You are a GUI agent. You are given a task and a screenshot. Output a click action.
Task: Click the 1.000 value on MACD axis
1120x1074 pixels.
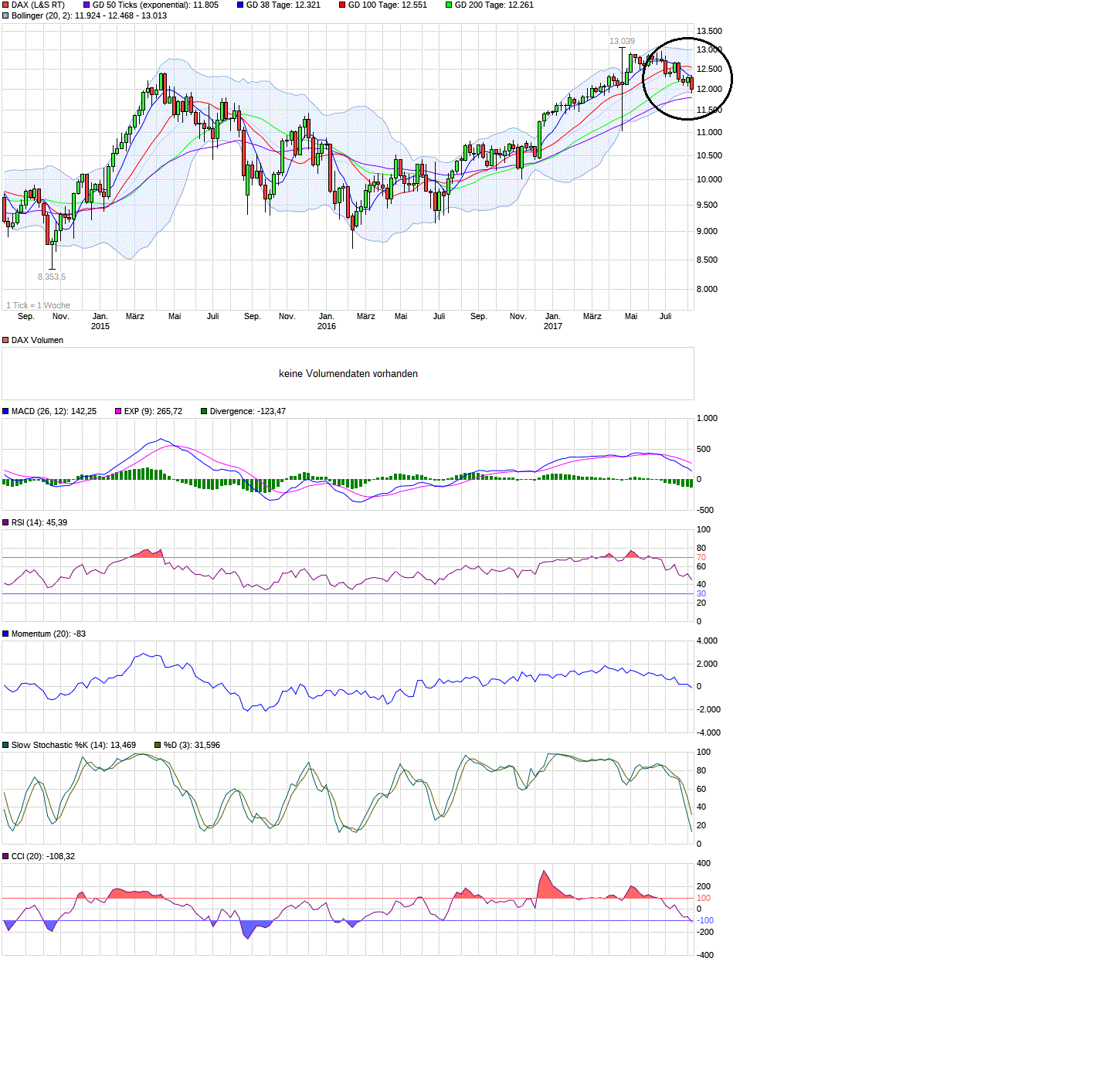pyautogui.click(x=707, y=418)
